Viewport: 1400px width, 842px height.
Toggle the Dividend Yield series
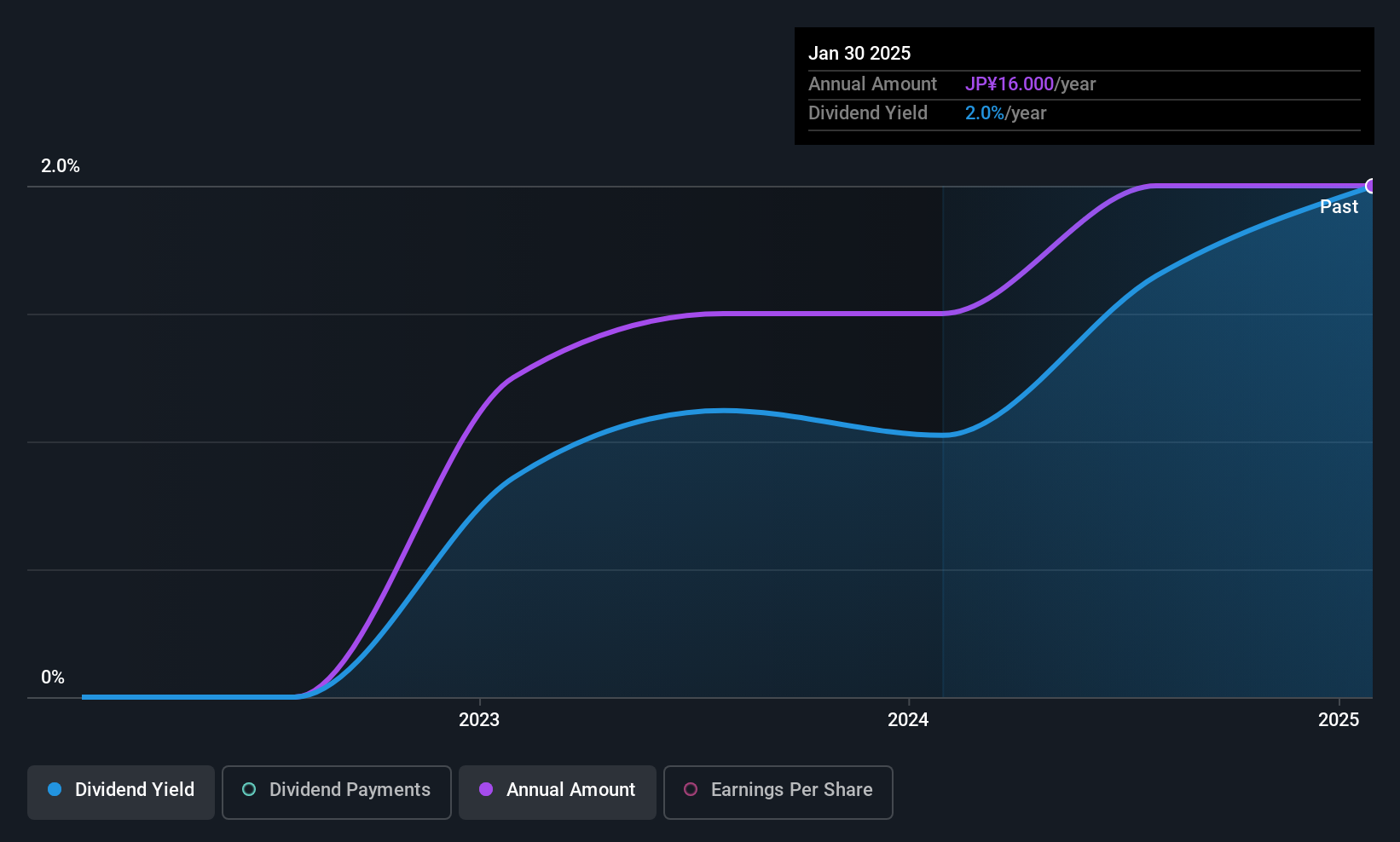pyautogui.click(x=121, y=793)
